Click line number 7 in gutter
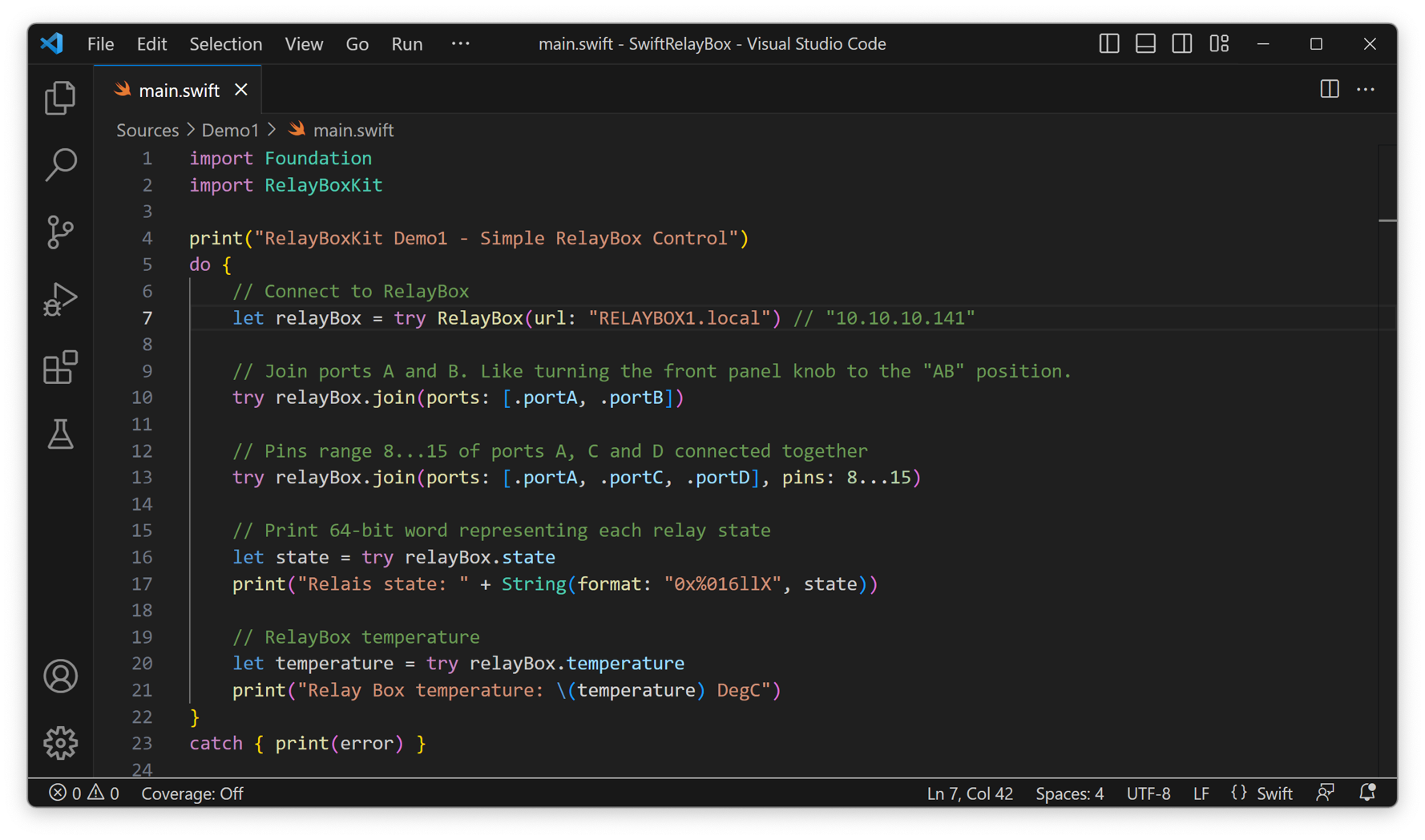The image size is (1425, 840). [x=147, y=318]
